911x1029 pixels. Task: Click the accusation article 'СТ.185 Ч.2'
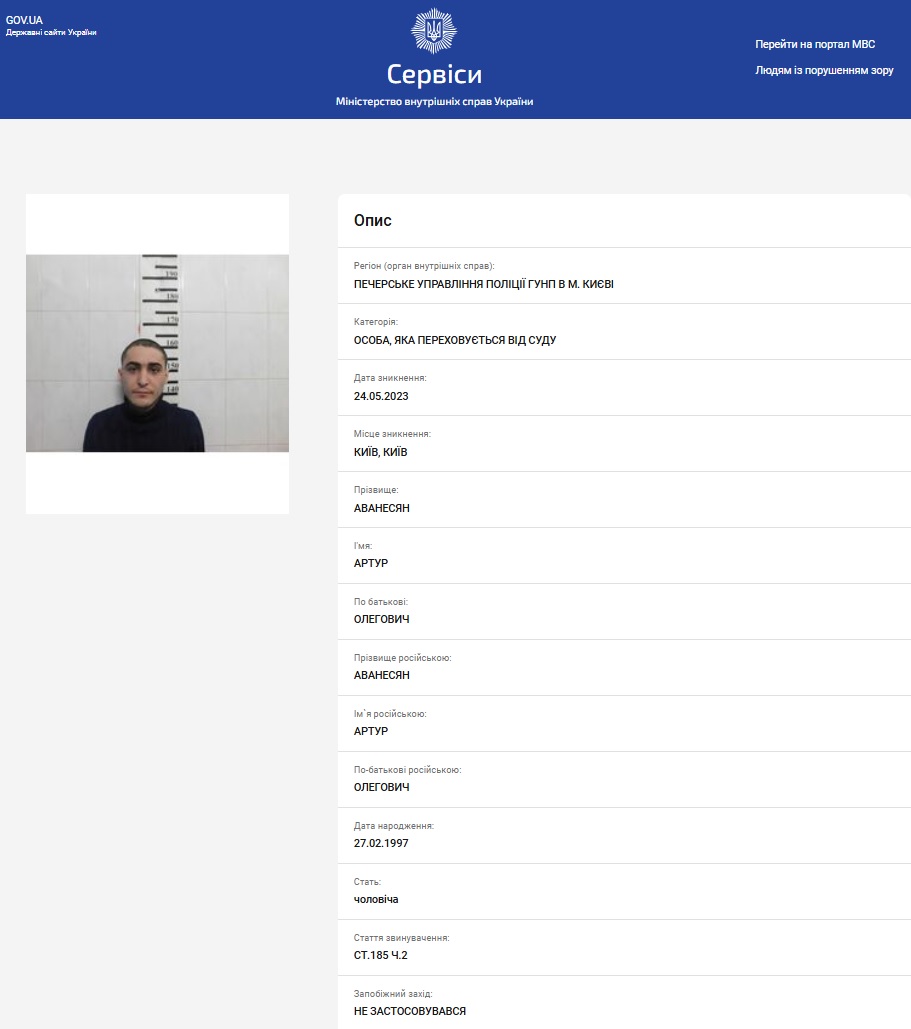click(381, 955)
